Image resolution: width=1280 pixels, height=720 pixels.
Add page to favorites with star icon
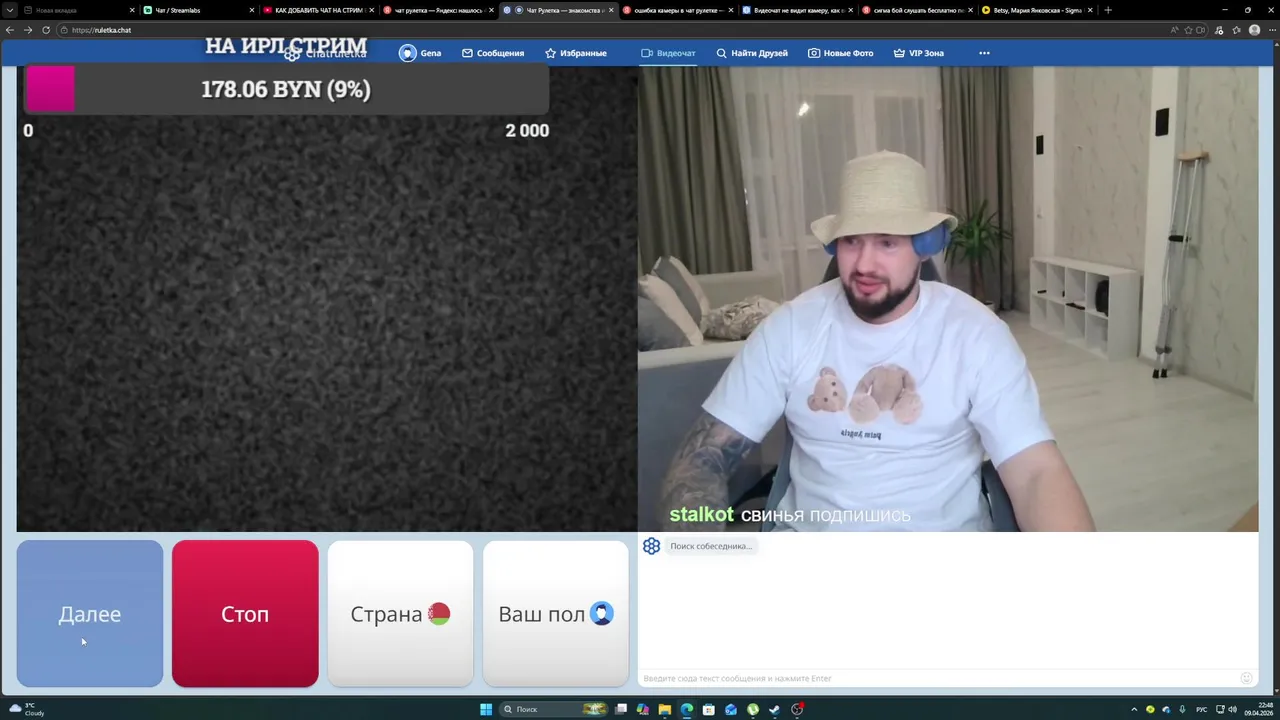coord(1189,30)
